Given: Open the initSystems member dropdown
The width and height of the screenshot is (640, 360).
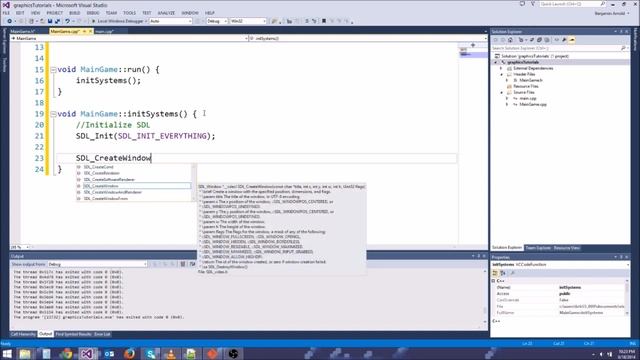Looking at the screenshot, I should click(x=368, y=38).
